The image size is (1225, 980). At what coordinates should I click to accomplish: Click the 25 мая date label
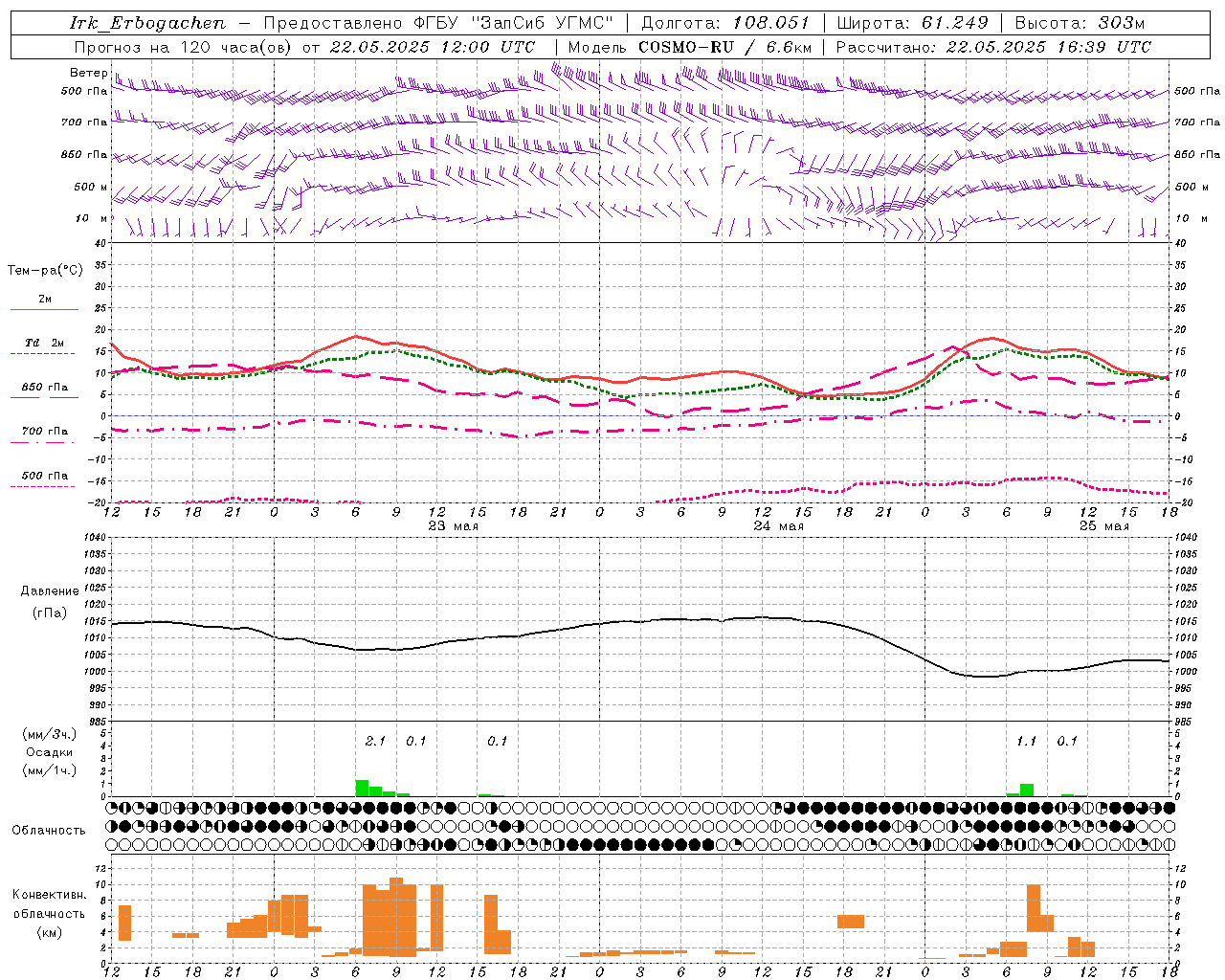pos(1104,526)
